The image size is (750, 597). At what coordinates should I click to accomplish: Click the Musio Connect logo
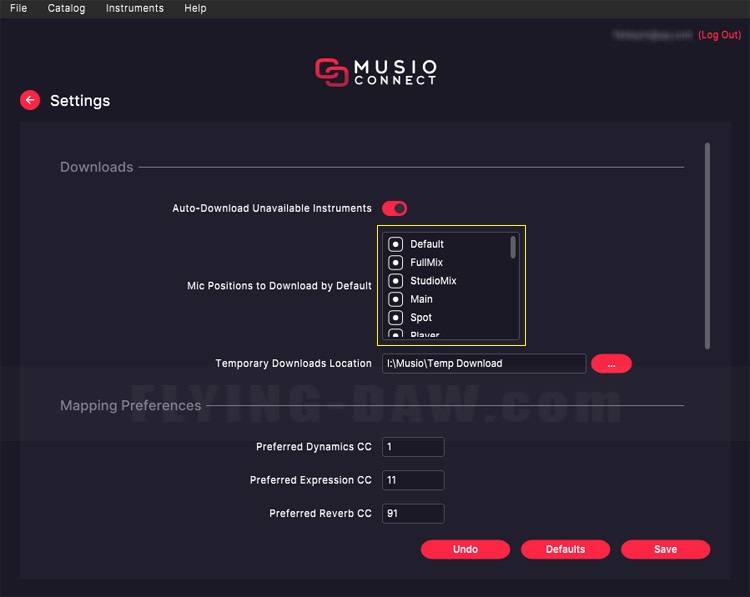click(x=376, y=72)
